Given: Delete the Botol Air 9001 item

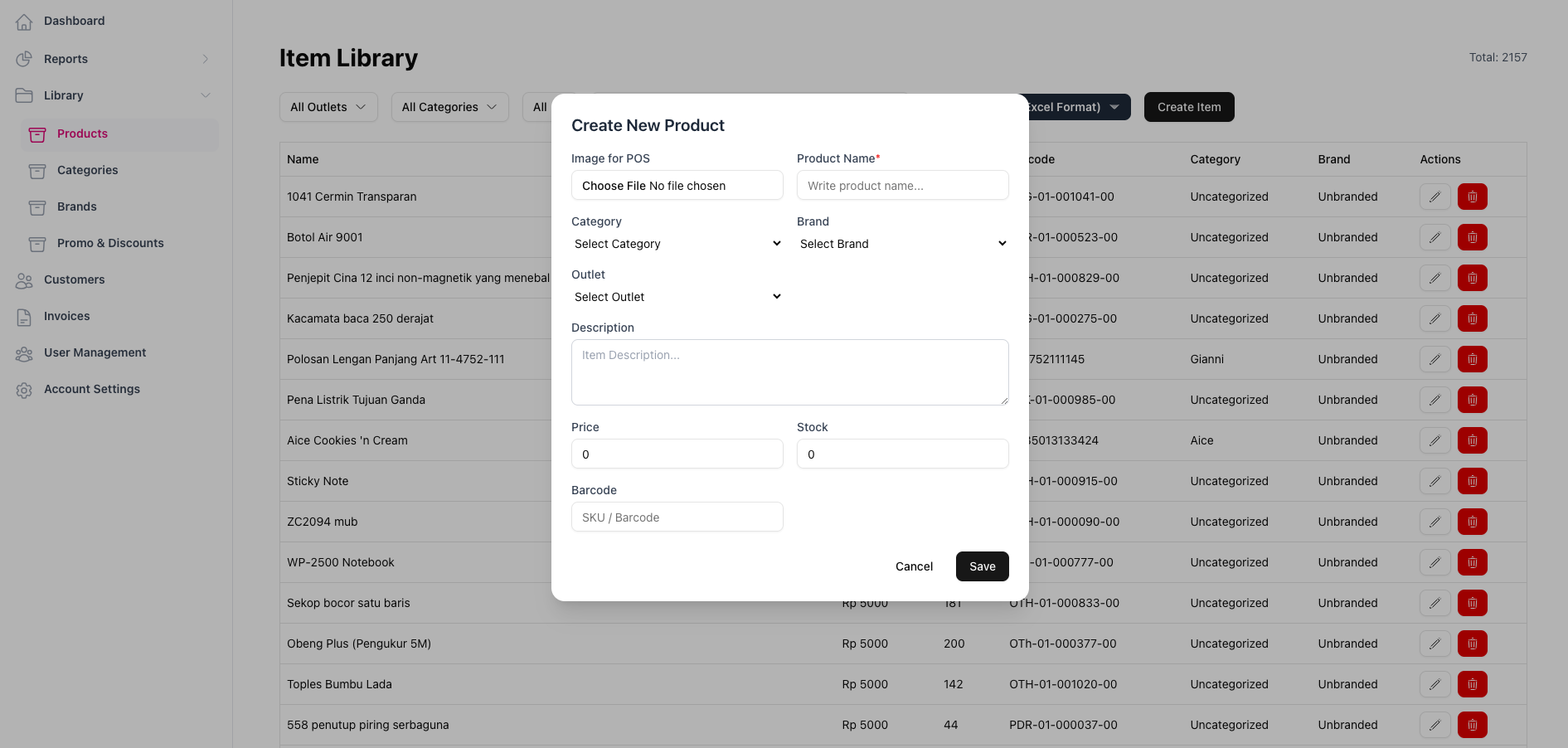Looking at the screenshot, I should pyautogui.click(x=1472, y=237).
